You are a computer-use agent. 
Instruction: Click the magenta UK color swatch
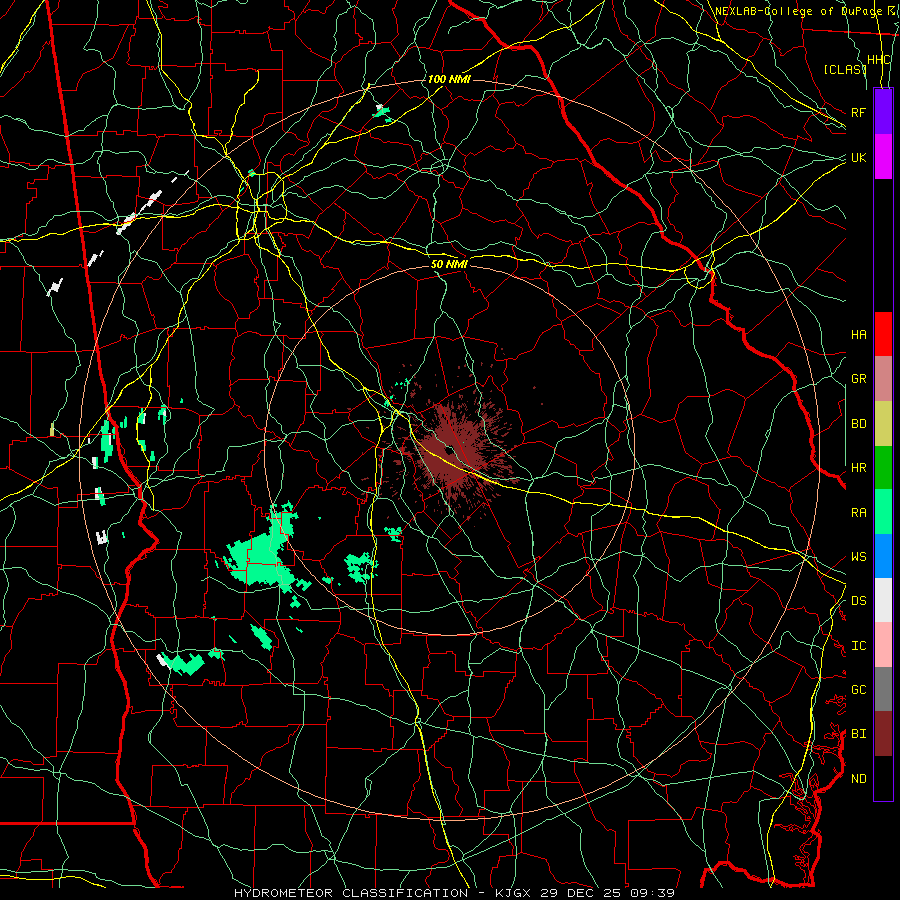(x=883, y=156)
